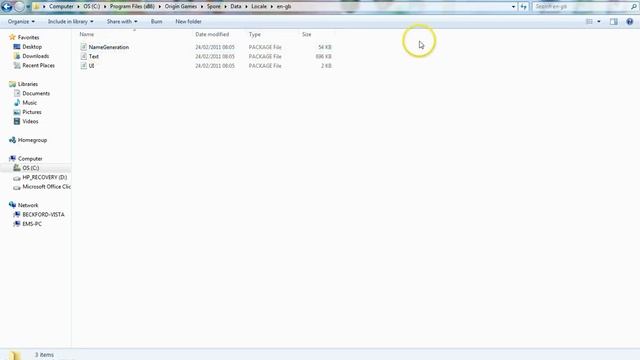Click OS (C:) in the address breadcrumb
The image size is (640, 360).
tap(91, 7)
